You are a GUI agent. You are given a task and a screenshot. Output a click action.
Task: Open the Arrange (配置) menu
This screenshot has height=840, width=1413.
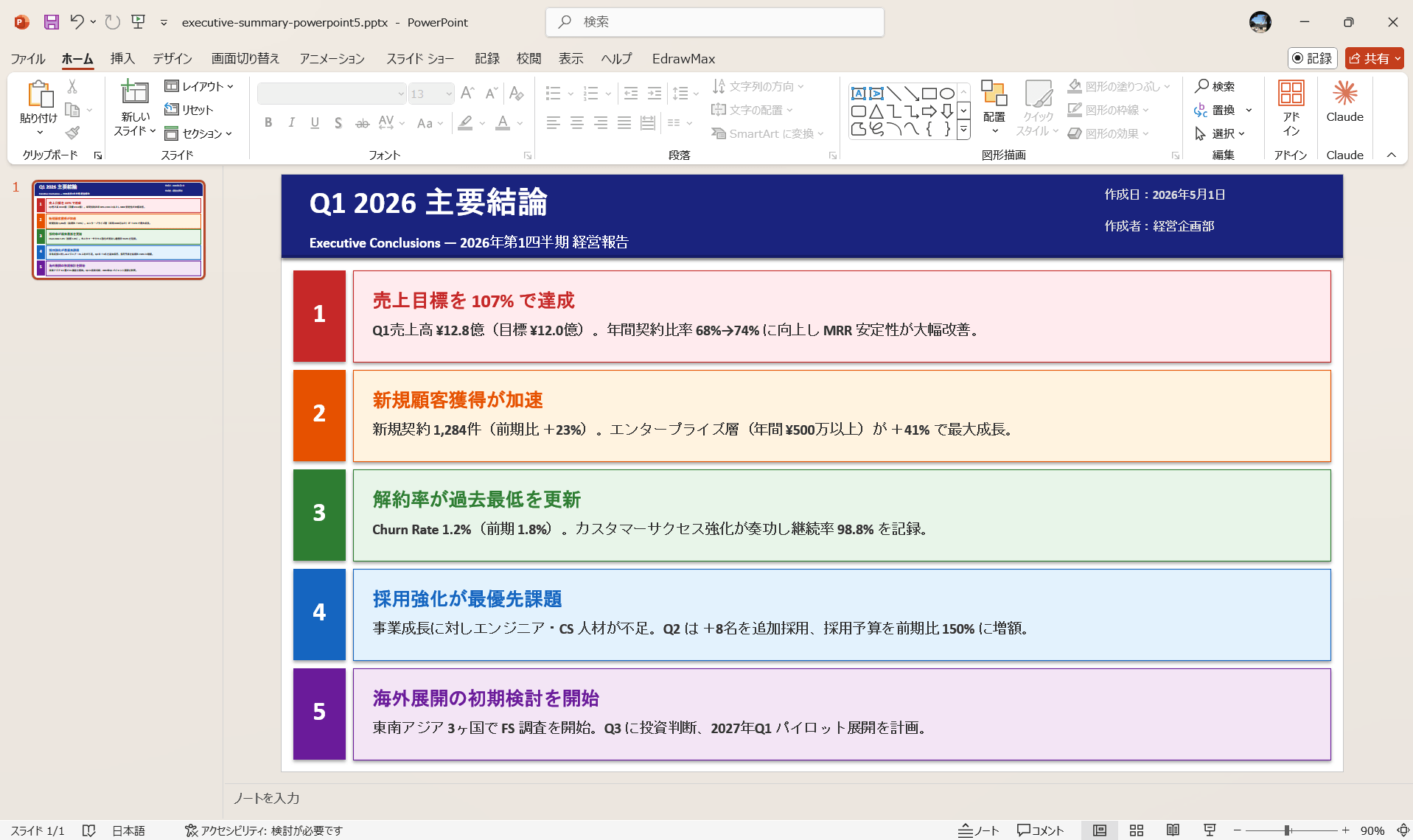pos(994,108)
